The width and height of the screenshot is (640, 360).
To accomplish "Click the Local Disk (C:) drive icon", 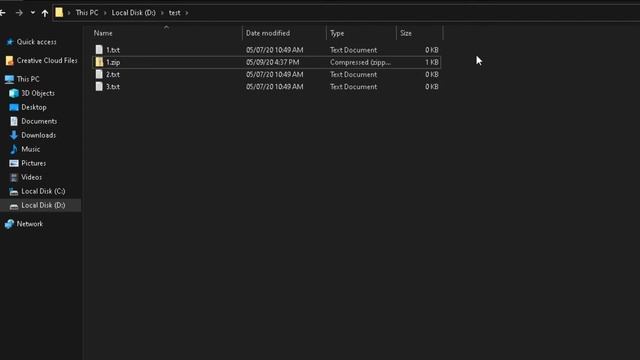I will (x=14, y=191).
